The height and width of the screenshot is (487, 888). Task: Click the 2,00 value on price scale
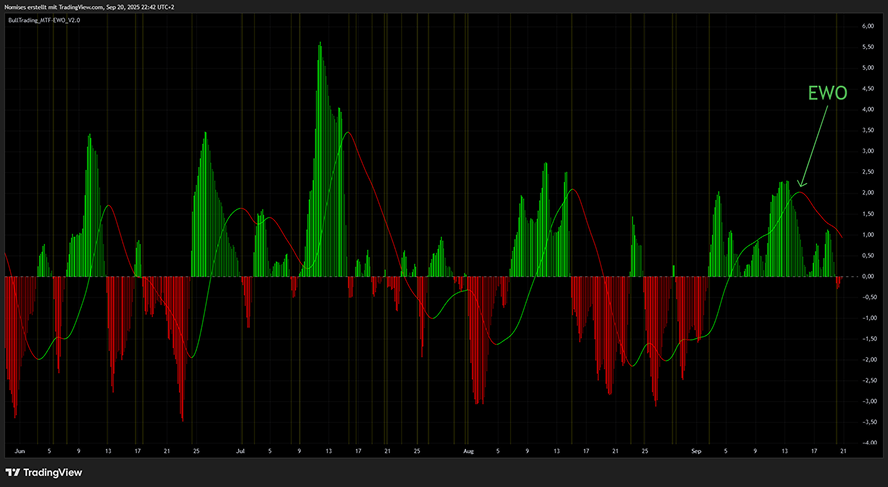866,193
